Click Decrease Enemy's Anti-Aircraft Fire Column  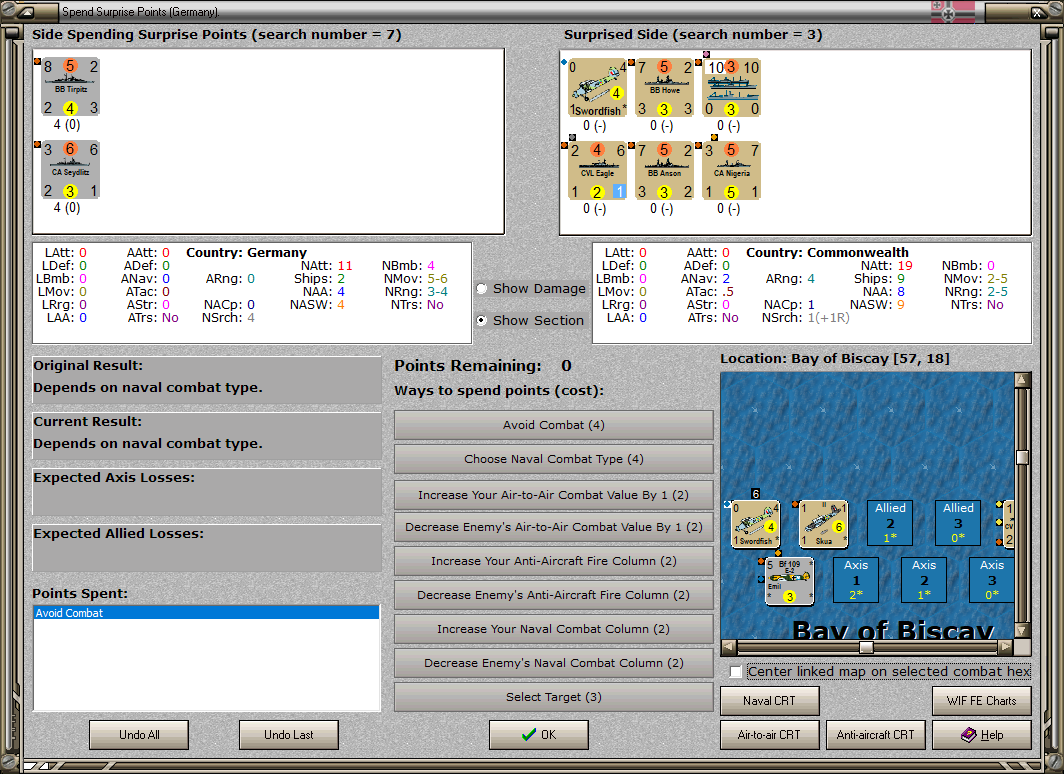click(x=554, y=595)
